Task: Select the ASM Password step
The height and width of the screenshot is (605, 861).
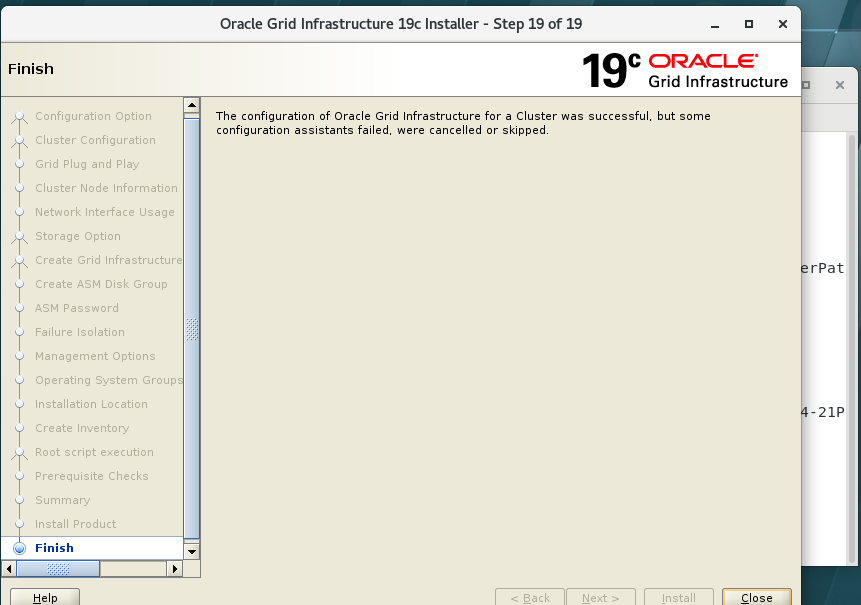Action: click(x=77, y=308)
